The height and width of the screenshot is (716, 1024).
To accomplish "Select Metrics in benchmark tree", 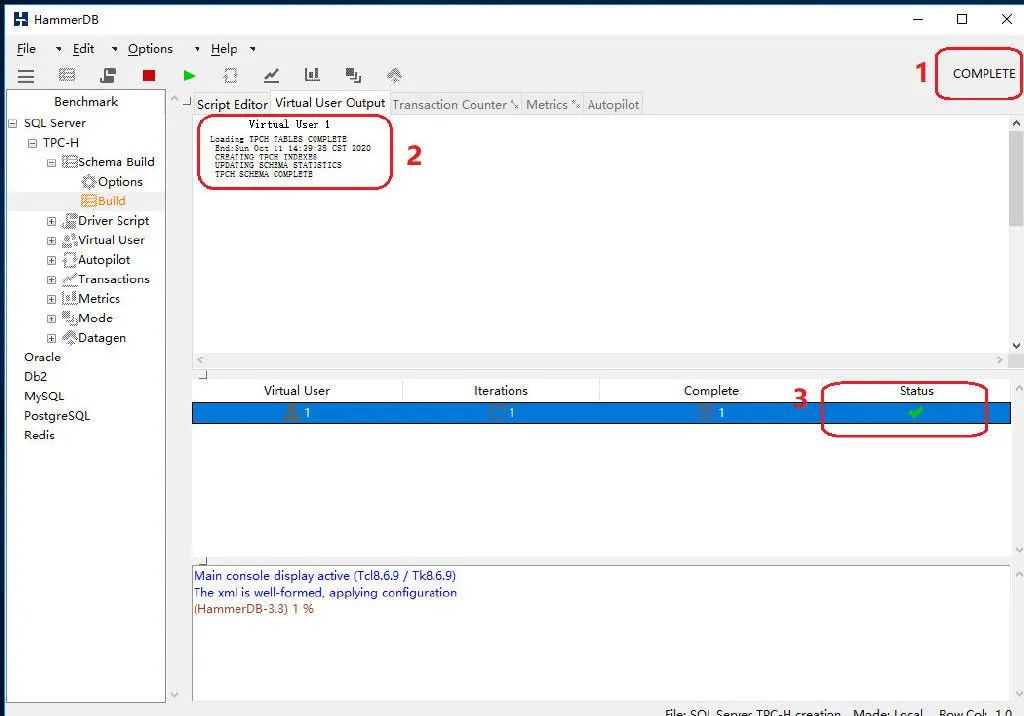I will pyautogui.click(x=99, y=299).
